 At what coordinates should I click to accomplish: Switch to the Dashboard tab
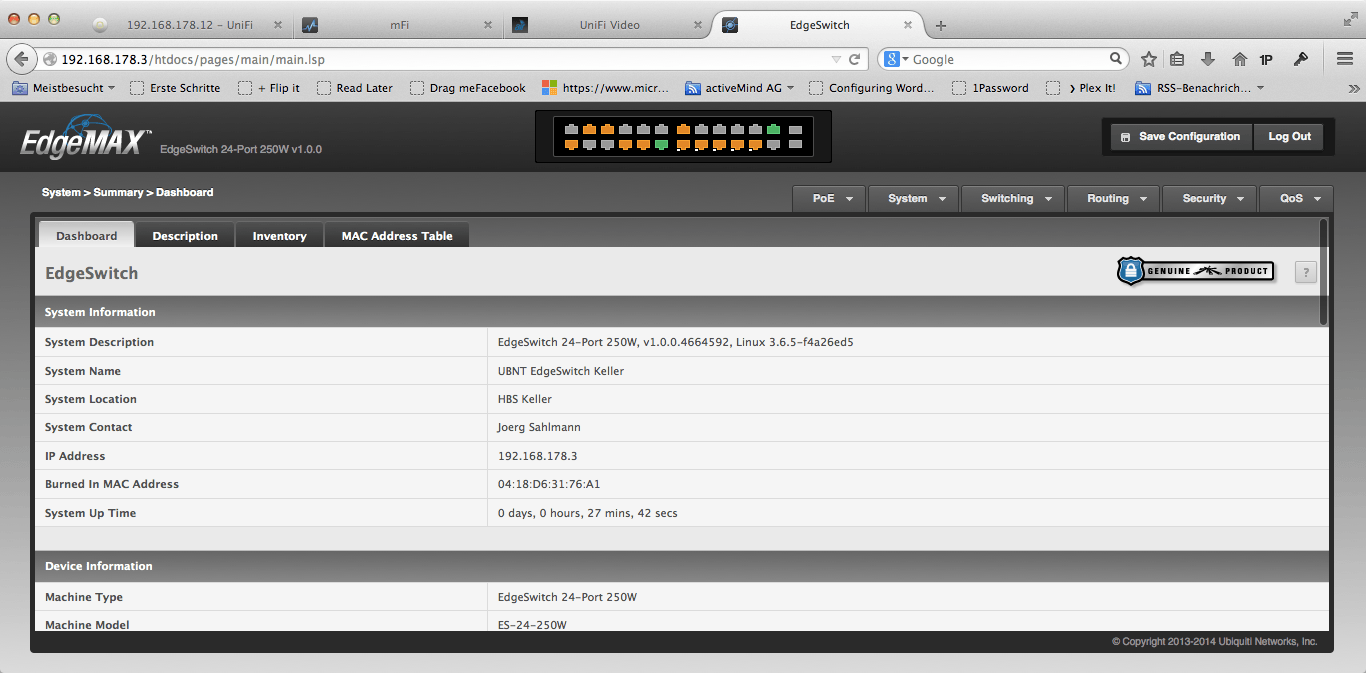[x=86, y=236]
